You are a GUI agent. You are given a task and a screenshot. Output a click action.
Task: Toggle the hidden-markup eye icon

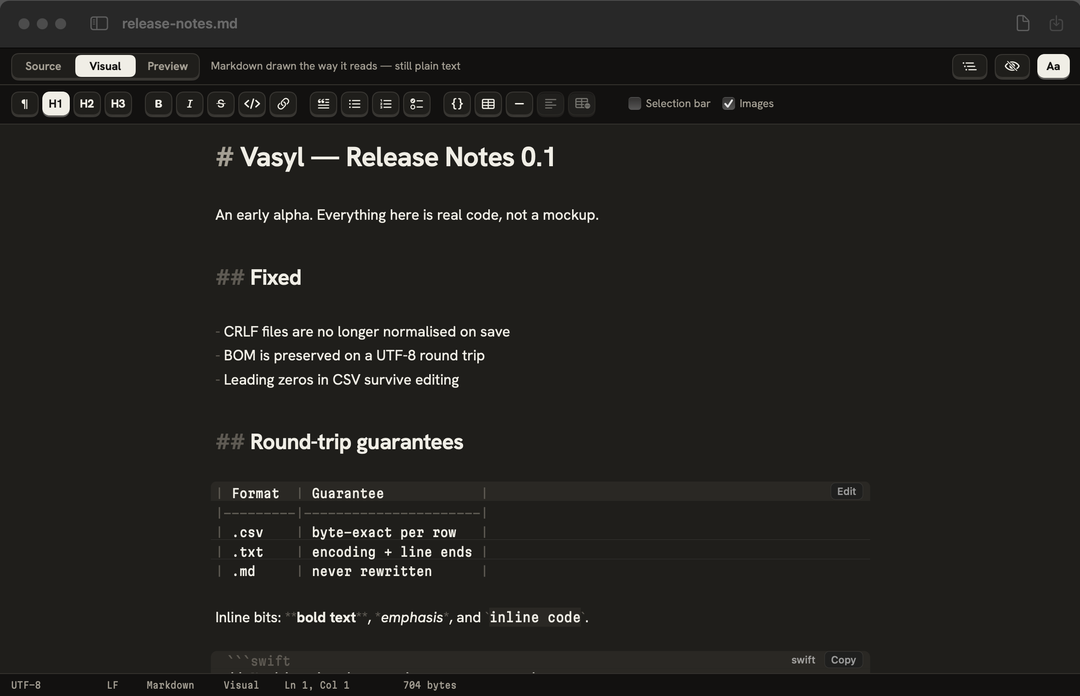tap(1012, 66)
